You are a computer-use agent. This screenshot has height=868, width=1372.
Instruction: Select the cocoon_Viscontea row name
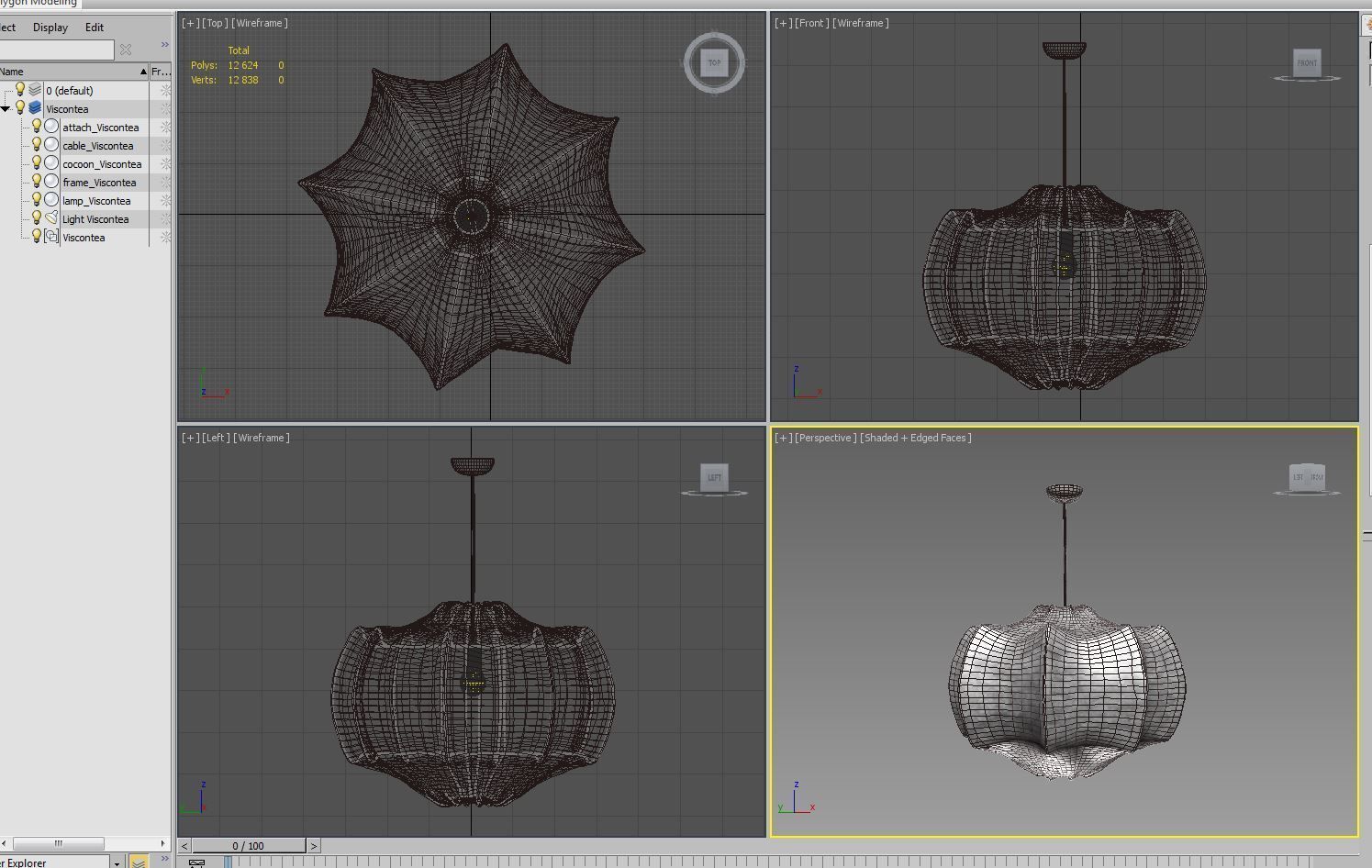[x=102, y=164]
